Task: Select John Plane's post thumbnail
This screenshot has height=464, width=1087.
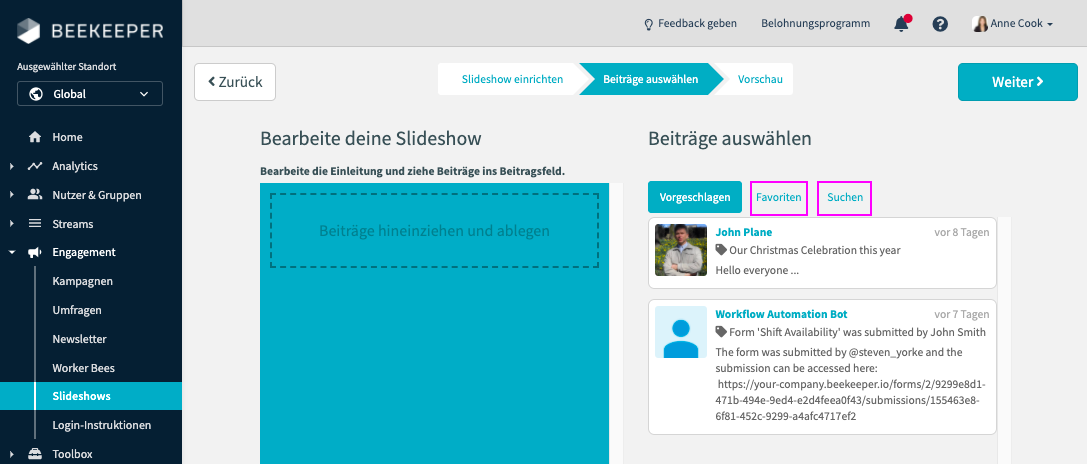Action: pos(681,250)
